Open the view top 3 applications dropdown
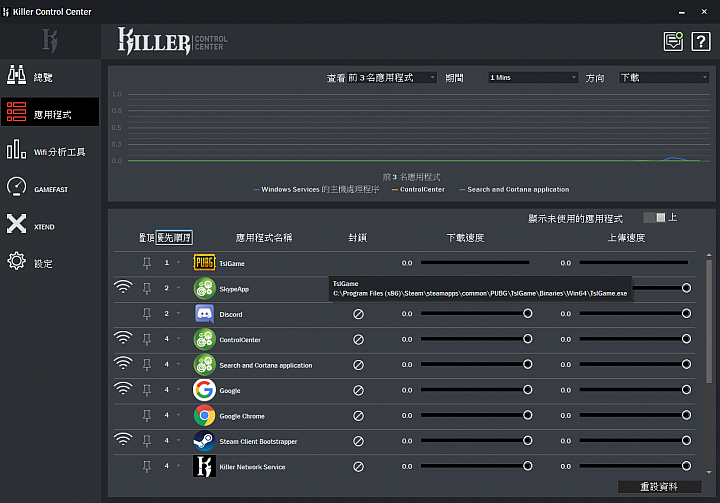 point(392,78)
